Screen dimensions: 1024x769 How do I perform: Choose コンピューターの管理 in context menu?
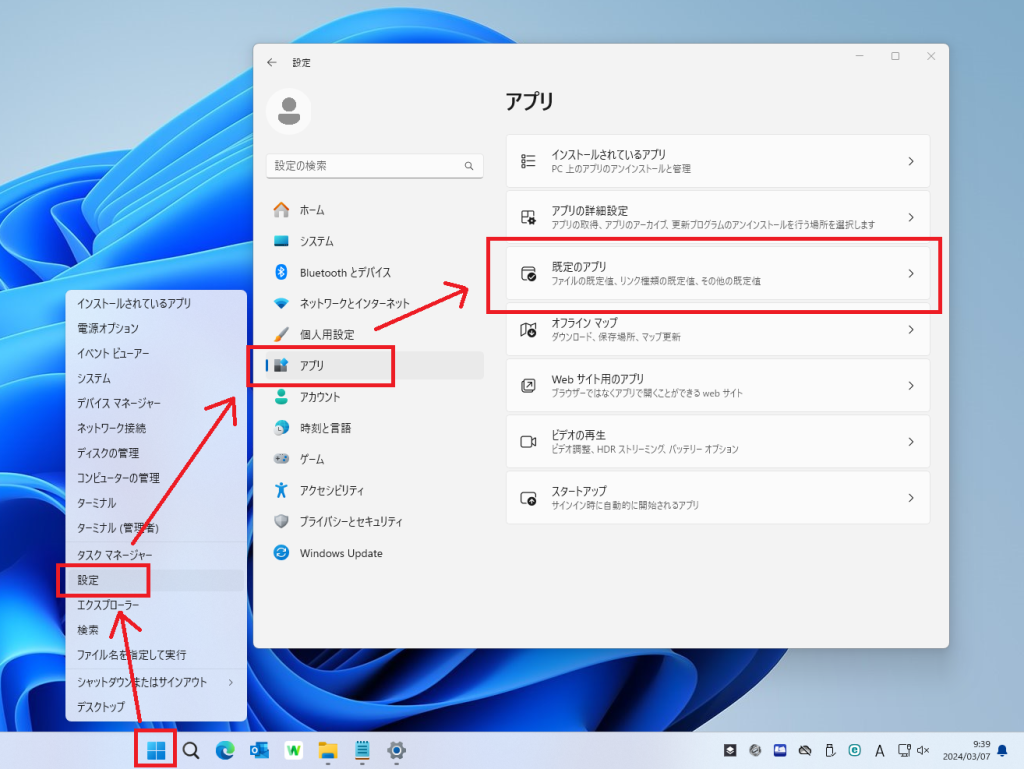156,478
